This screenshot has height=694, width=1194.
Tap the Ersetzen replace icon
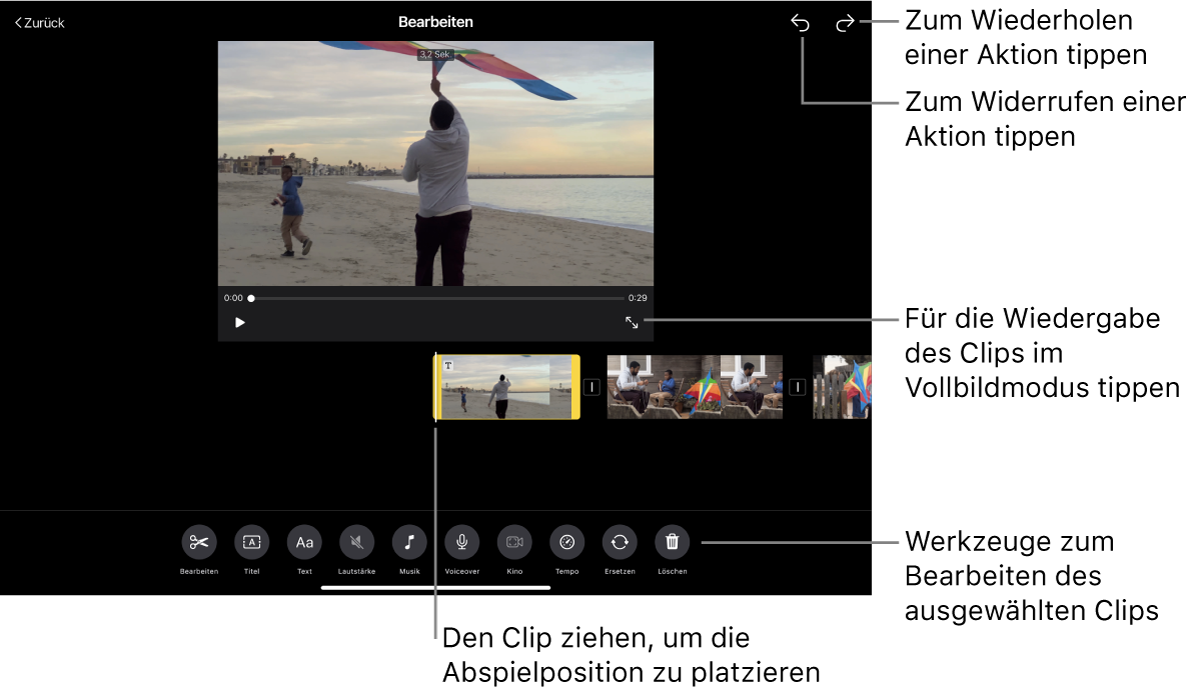pos(620,542)
